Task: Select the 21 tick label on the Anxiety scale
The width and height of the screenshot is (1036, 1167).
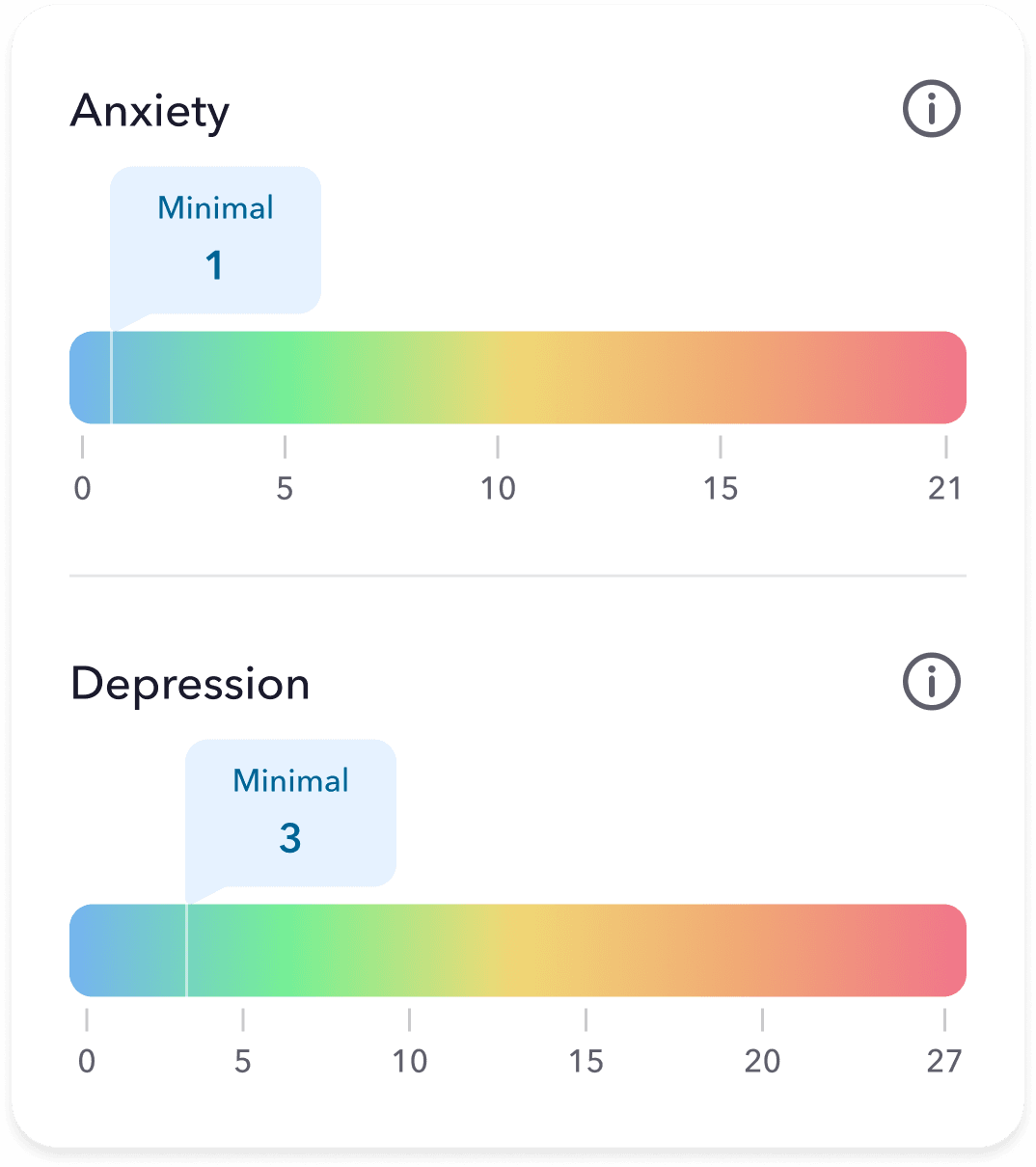Action: tap(946, 488)
